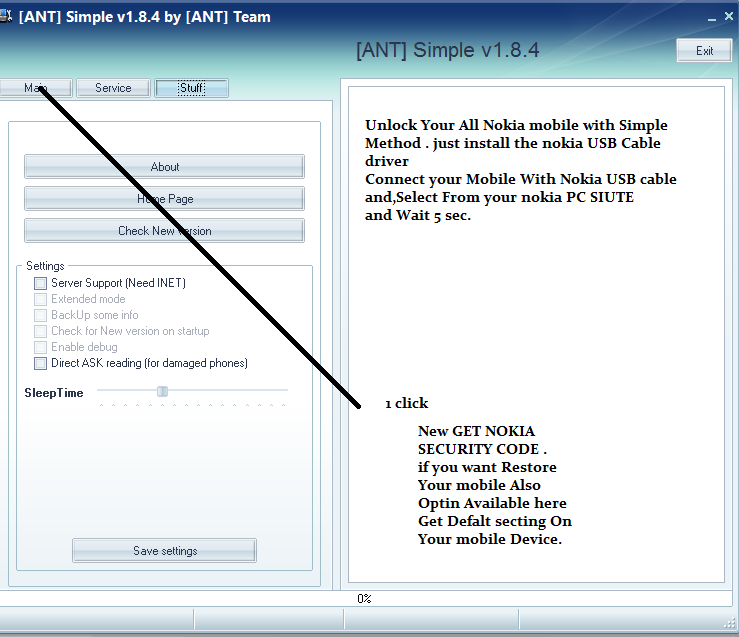Click the About button
Image resolution: width=739 pixels, height=637 pixels.
(x=164, y=167)
